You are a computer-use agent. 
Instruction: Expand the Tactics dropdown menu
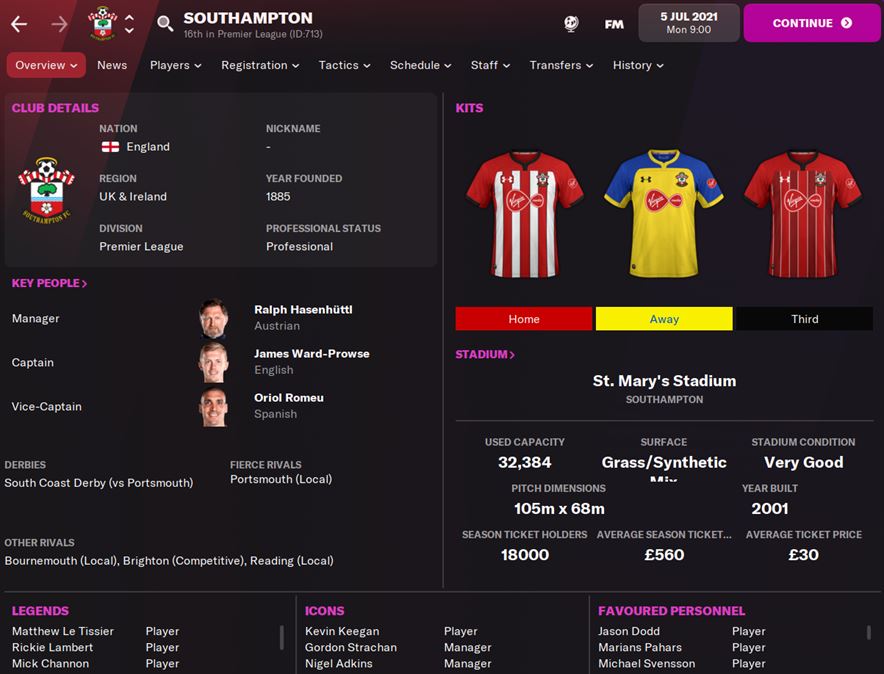tap(344, 65)
